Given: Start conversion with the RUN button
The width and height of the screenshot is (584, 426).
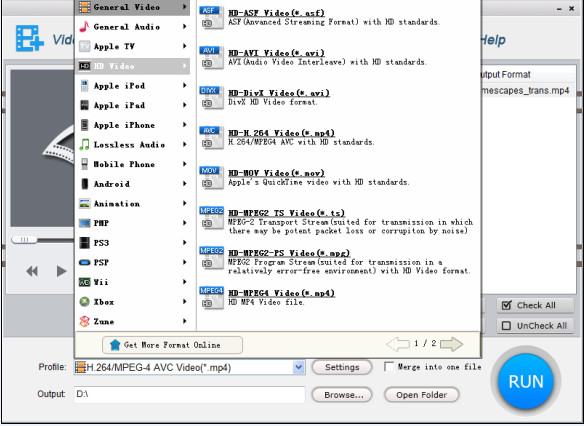Looking at the screenshot, I should tap(526, 381).
